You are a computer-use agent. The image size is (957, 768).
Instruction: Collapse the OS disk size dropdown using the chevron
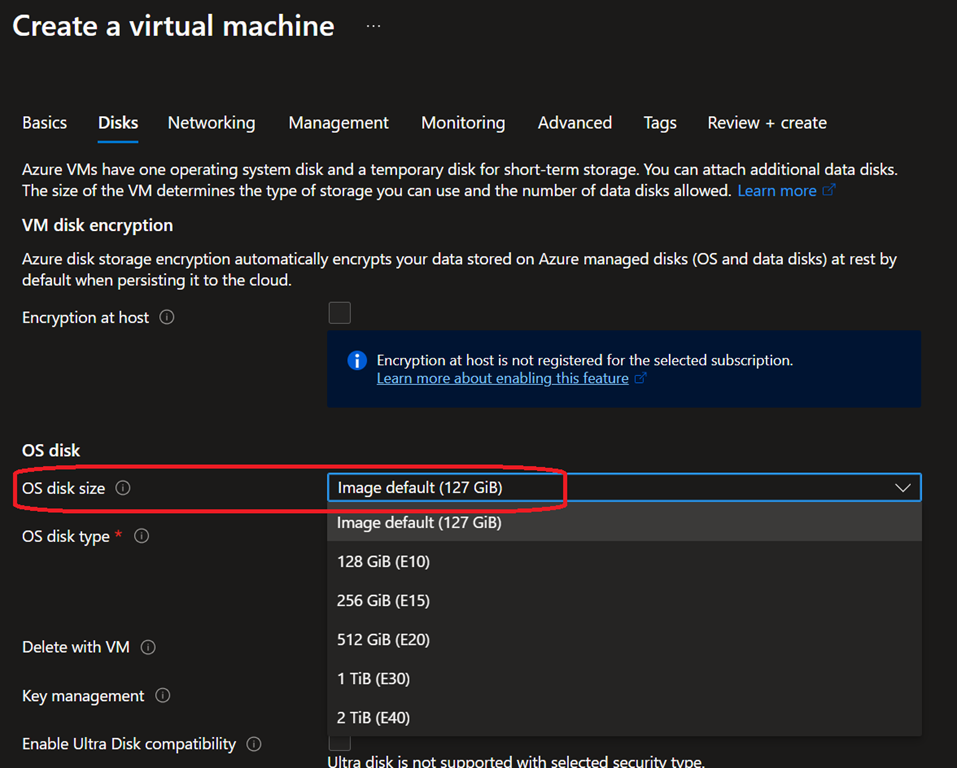pos(902,488)
